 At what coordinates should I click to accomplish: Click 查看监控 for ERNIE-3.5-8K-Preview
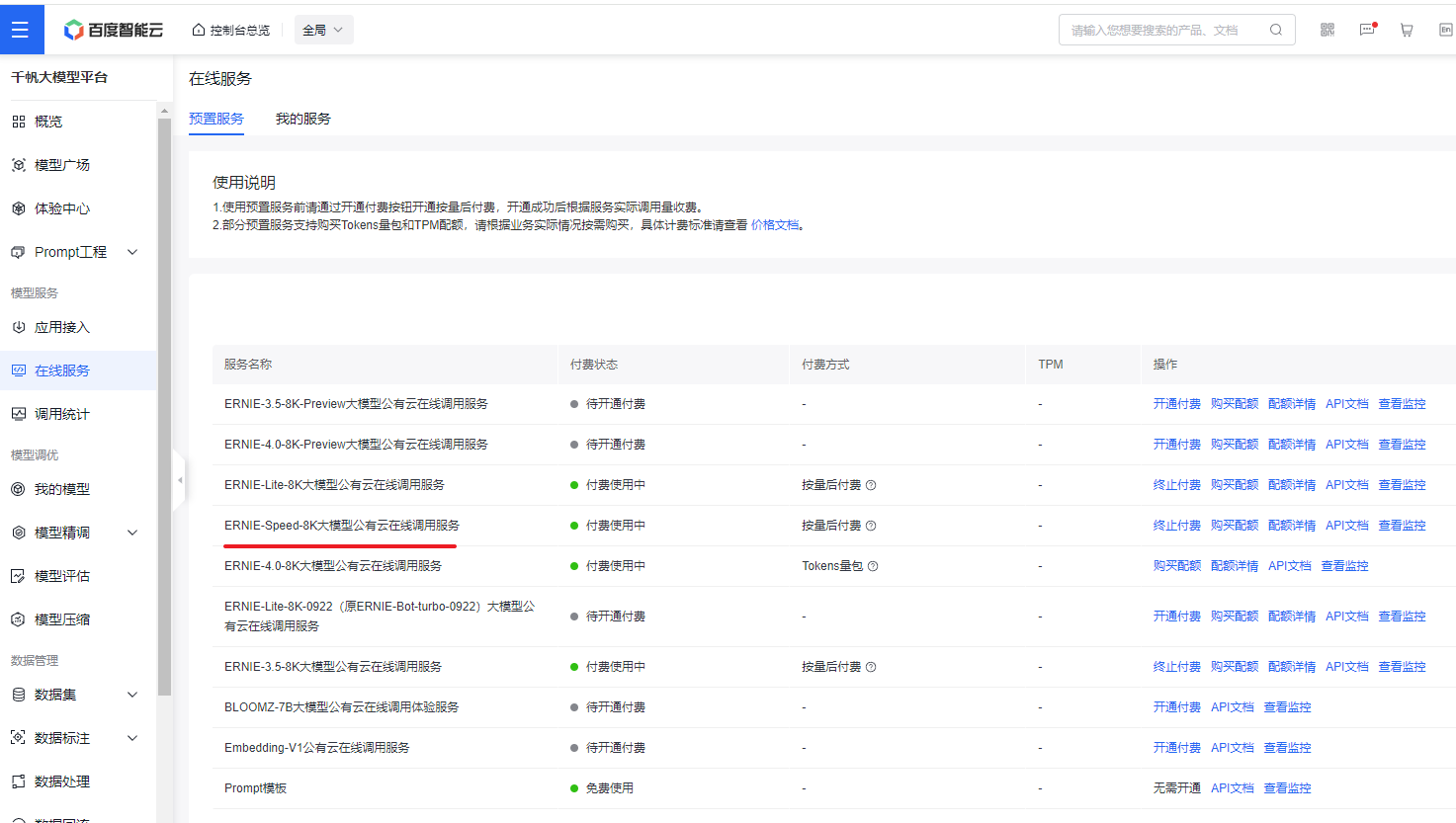[x=1403, y=404]
